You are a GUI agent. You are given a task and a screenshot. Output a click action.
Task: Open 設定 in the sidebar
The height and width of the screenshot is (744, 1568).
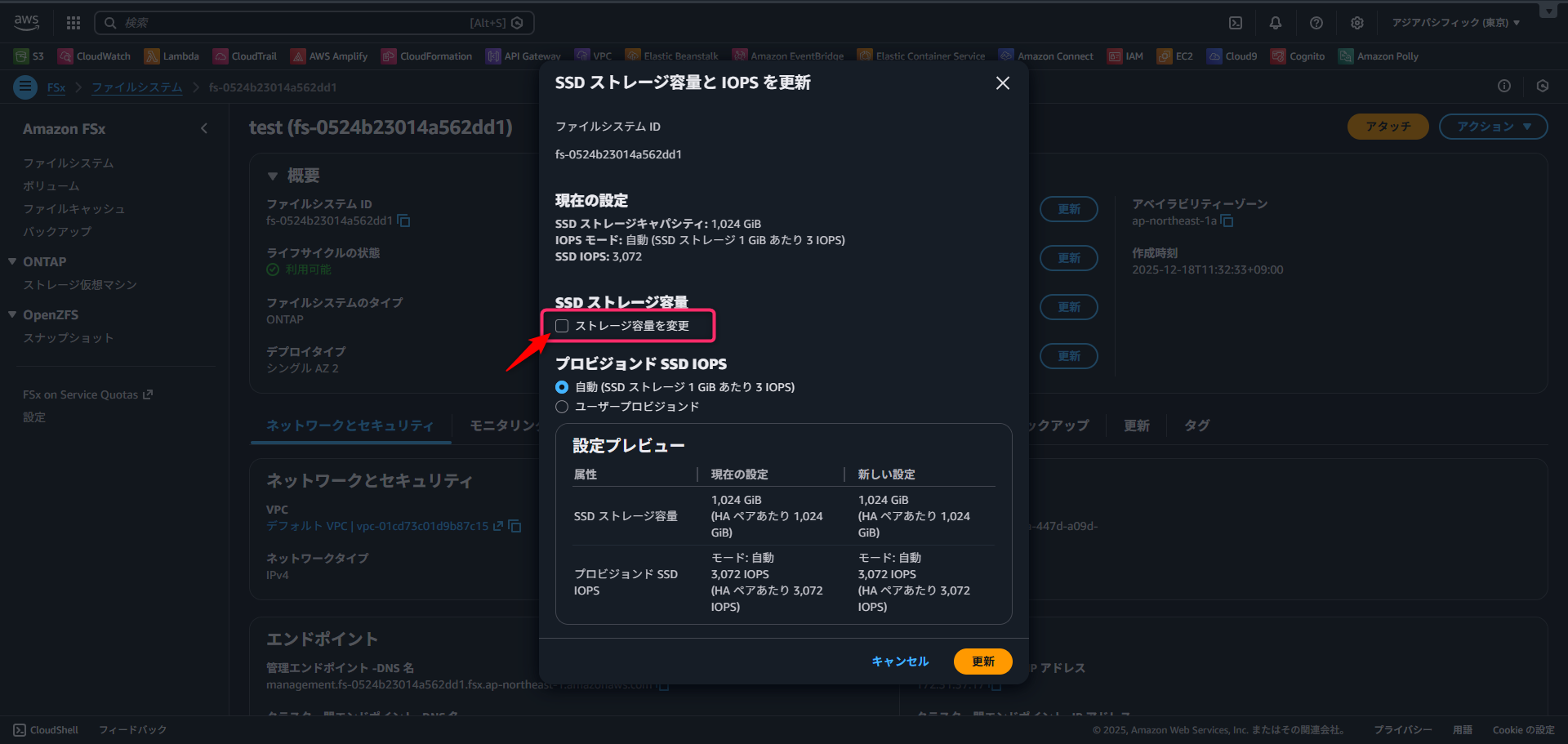click(x=34, y=417)
